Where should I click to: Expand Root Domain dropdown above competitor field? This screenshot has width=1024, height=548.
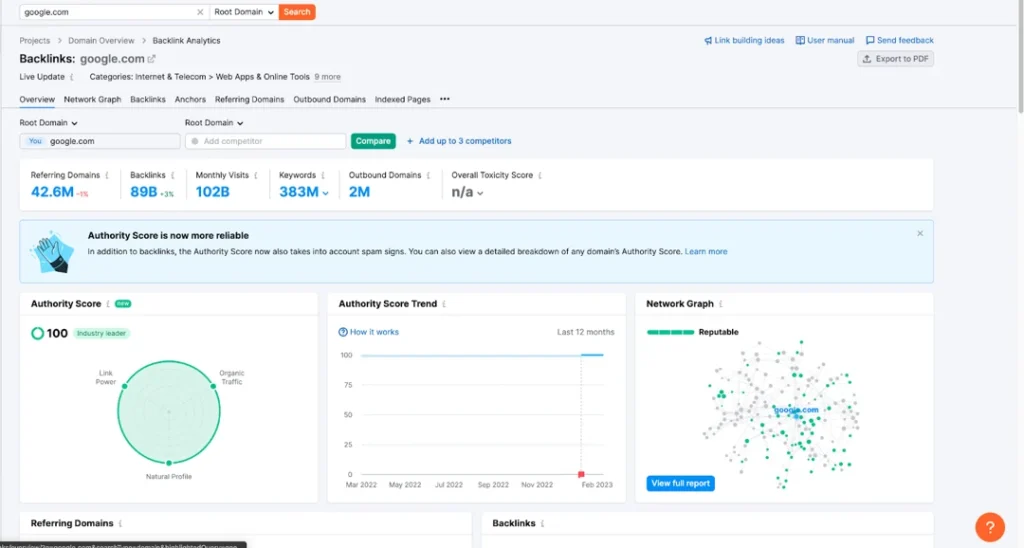click(214, 123)
